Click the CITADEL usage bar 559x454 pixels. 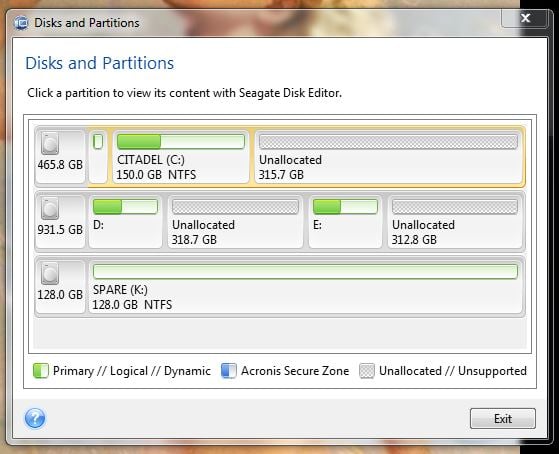pyautogui.click(x=181, y=142)
